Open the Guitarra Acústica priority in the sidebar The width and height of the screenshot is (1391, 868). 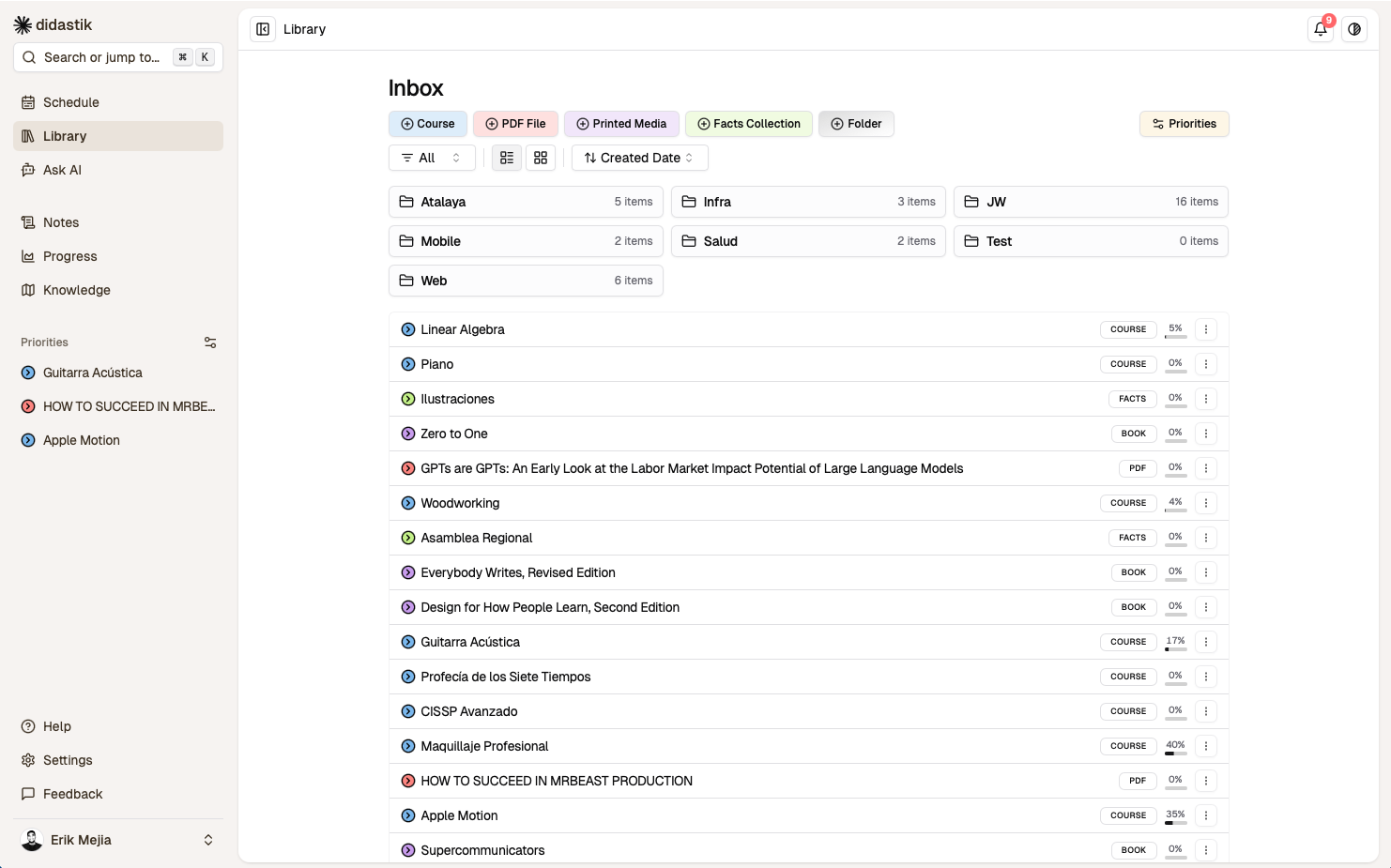[x=118, y=373]
